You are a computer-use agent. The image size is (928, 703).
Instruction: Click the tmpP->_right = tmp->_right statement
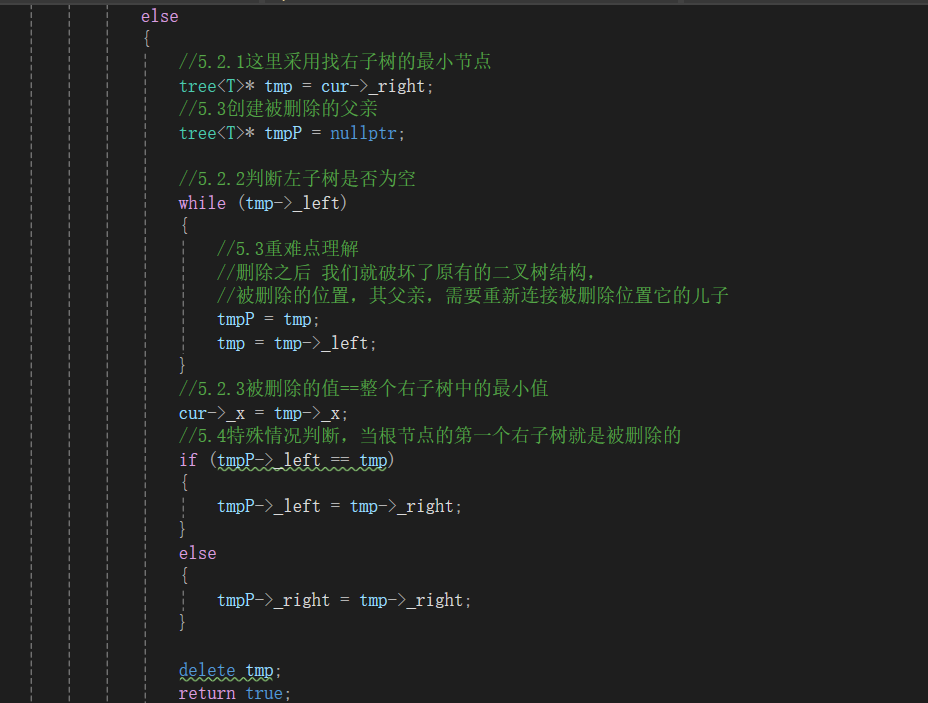click(x=343, y=599)
